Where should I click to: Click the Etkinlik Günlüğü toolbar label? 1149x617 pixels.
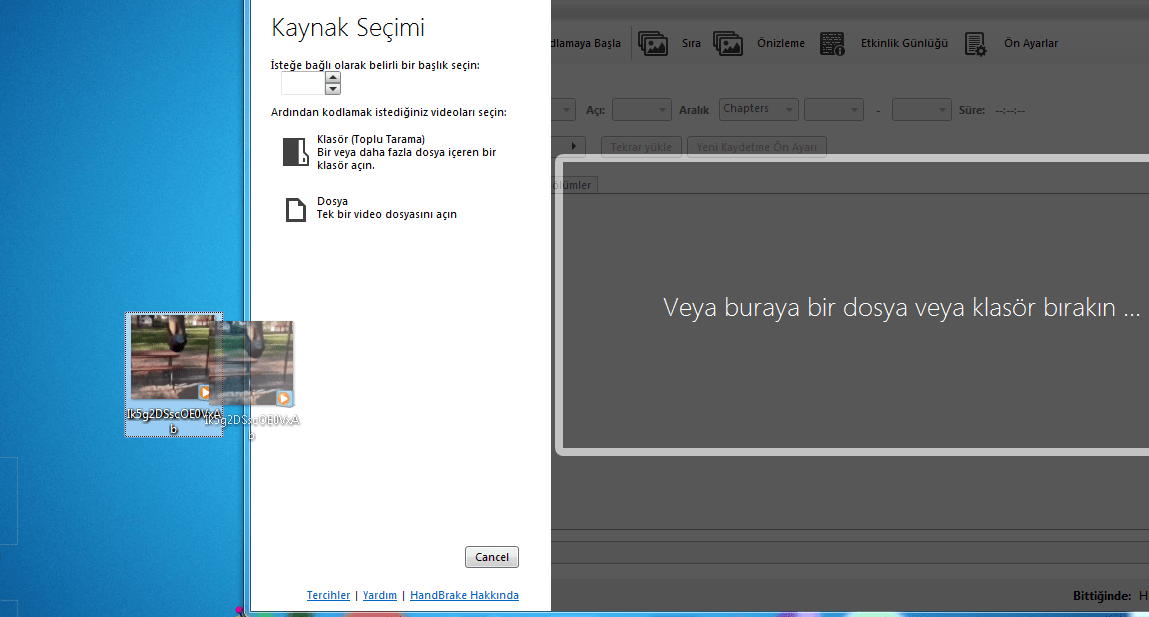[904, 43]
